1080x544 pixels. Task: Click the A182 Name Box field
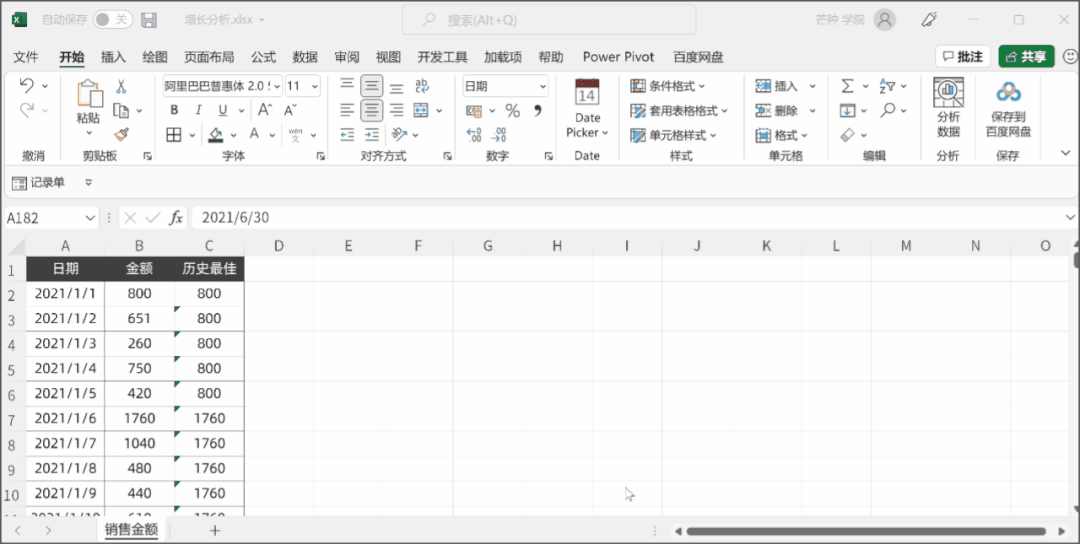tap(45, 218)
